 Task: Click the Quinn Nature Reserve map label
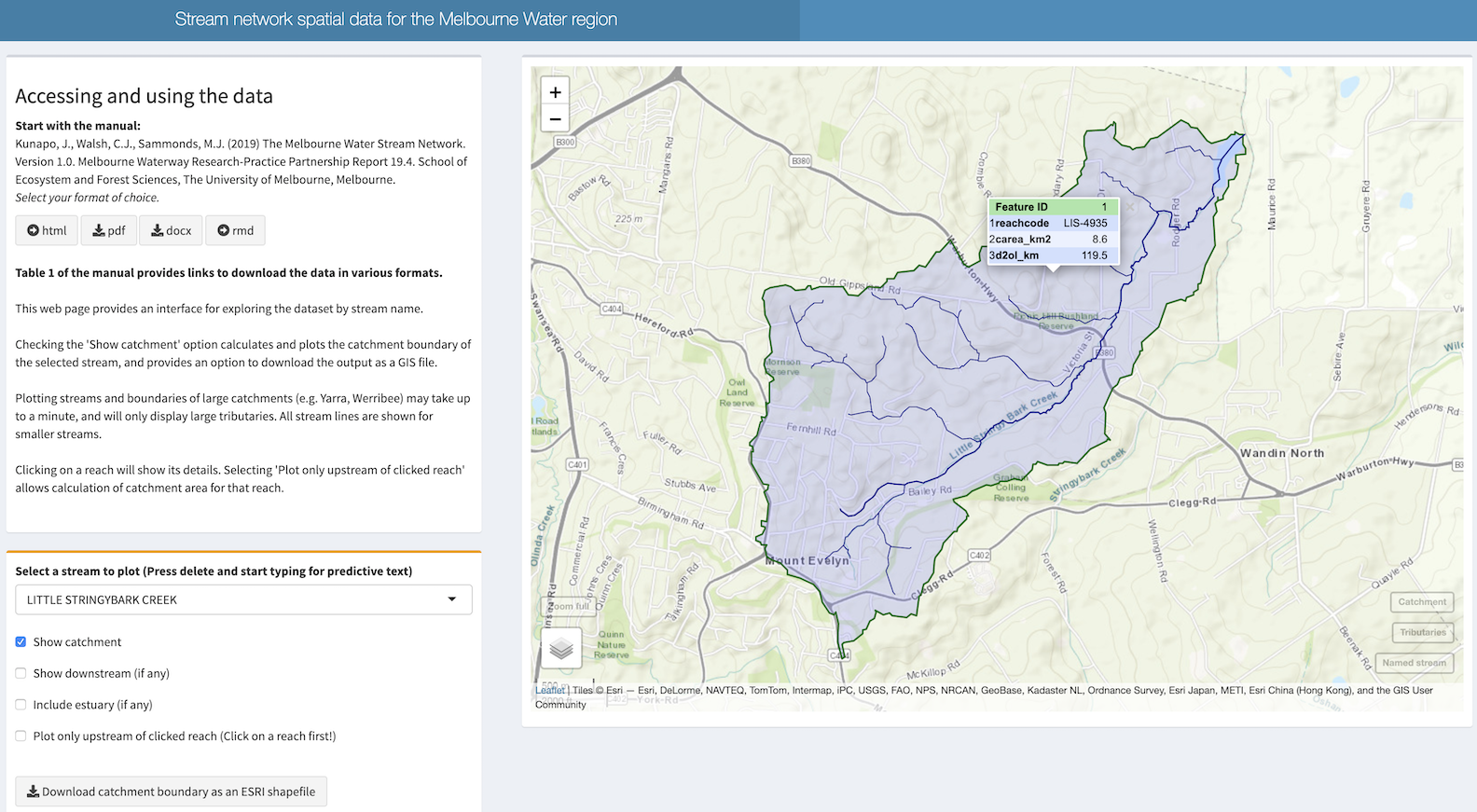(x=612, y=644)
